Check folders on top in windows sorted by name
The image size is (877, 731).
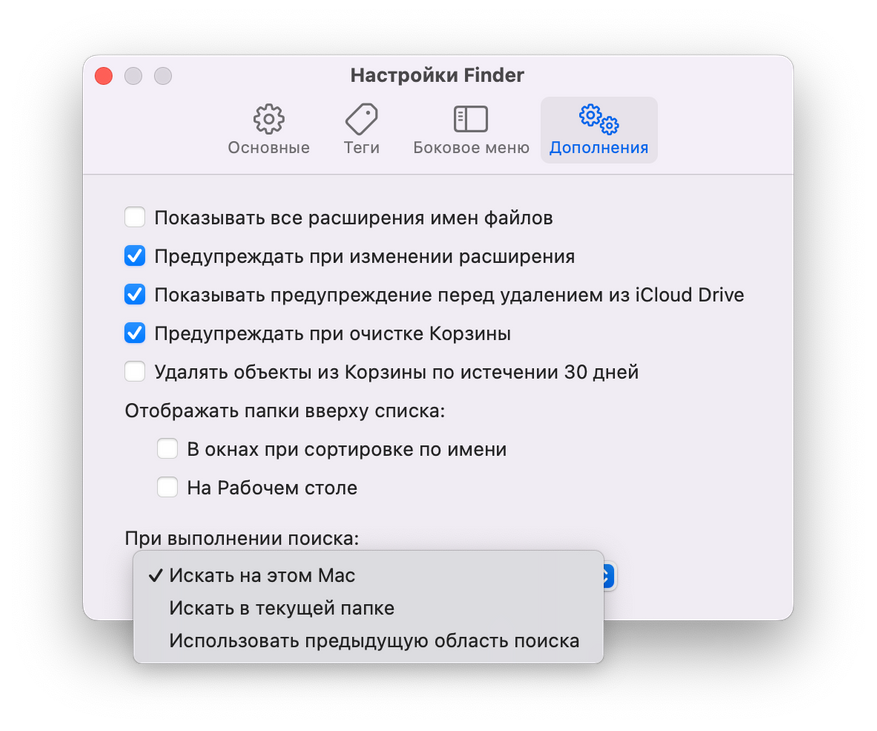coord(167,449)
